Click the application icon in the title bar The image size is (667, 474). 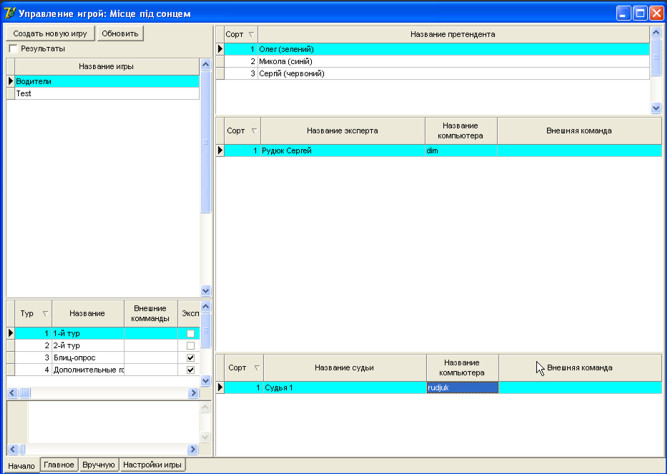tap(10, 14)
